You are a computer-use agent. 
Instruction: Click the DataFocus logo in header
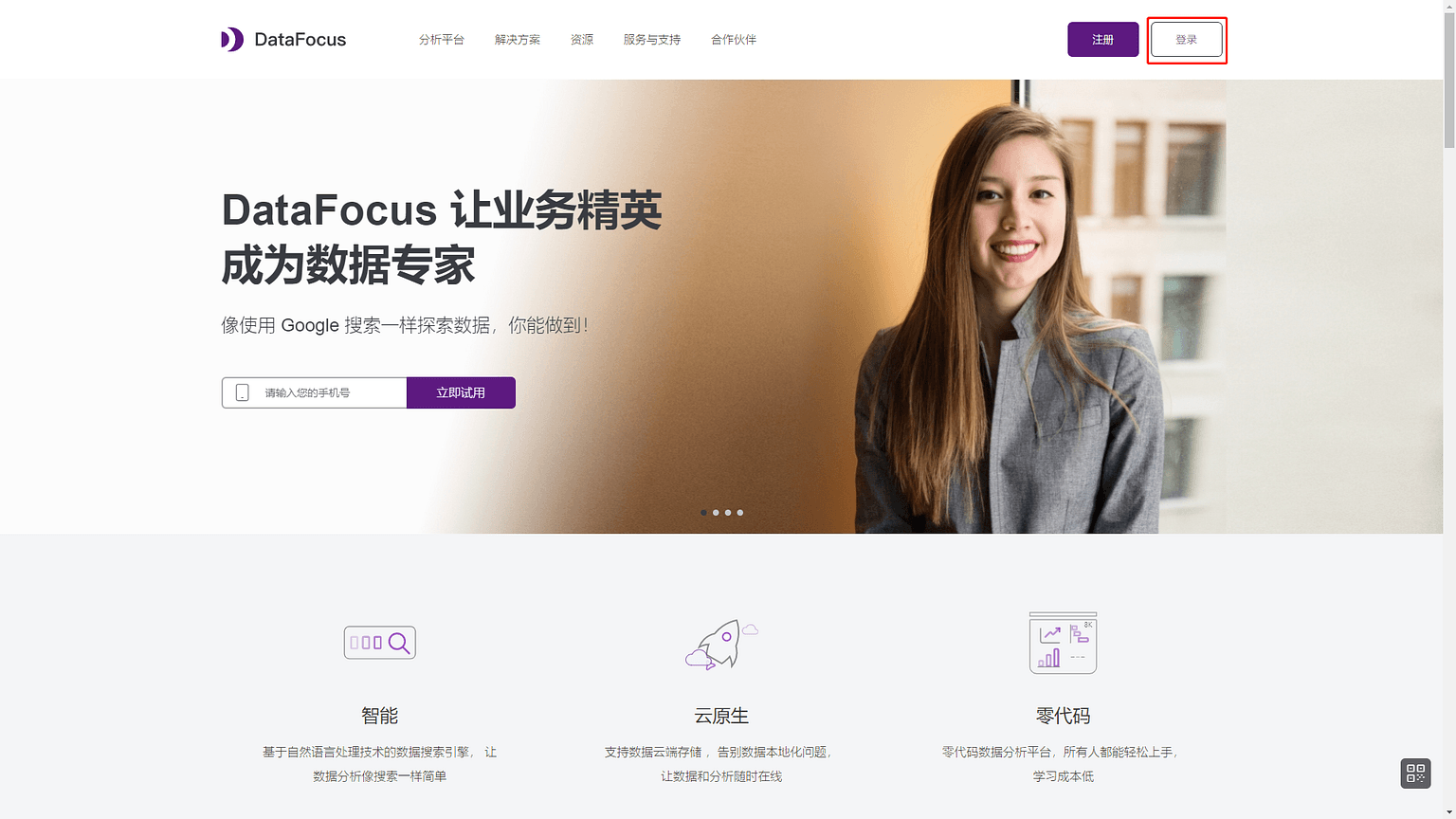[x=283, y=40]
